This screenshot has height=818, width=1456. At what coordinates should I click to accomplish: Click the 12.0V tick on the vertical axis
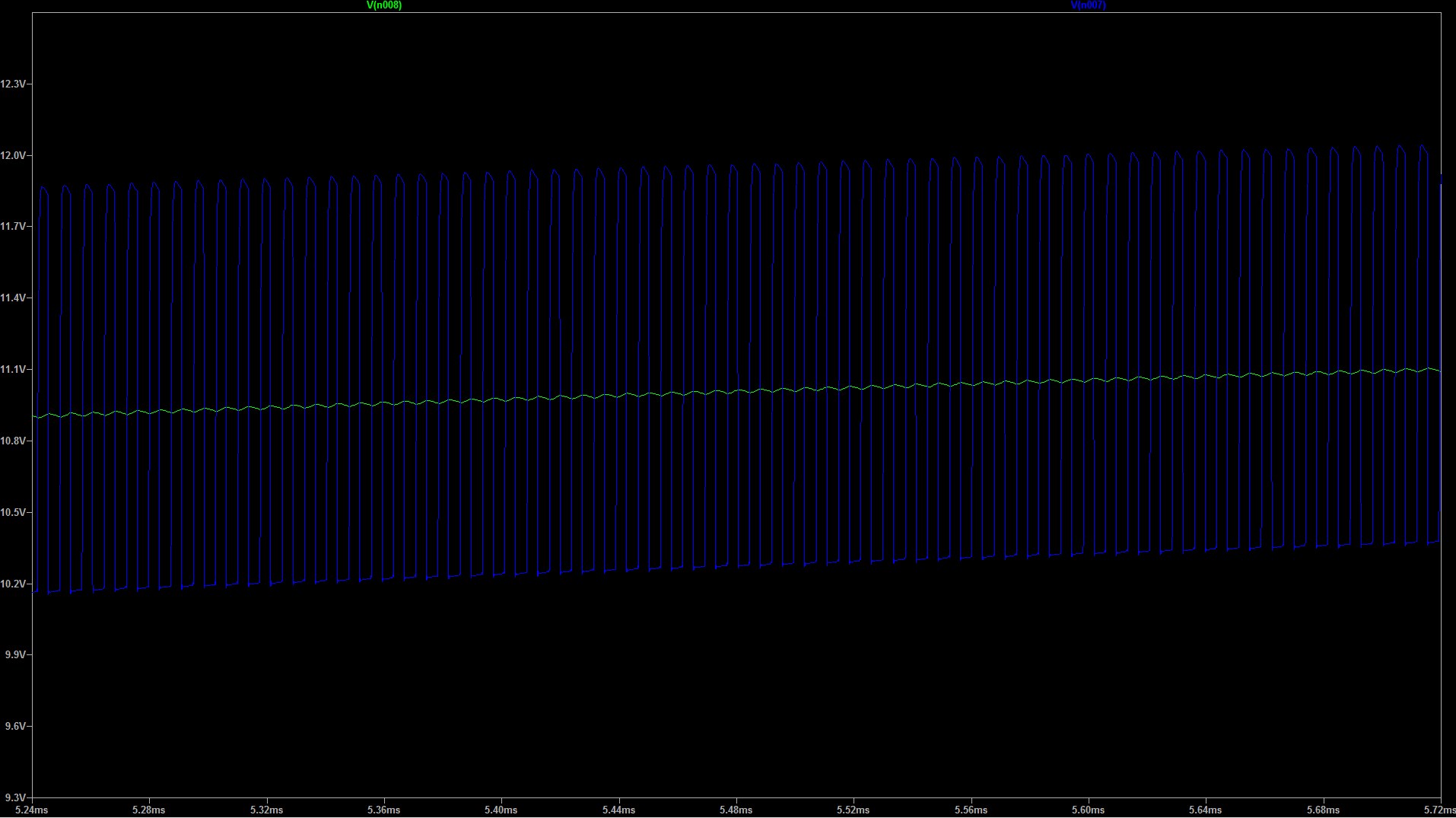(x=14, y=155)
